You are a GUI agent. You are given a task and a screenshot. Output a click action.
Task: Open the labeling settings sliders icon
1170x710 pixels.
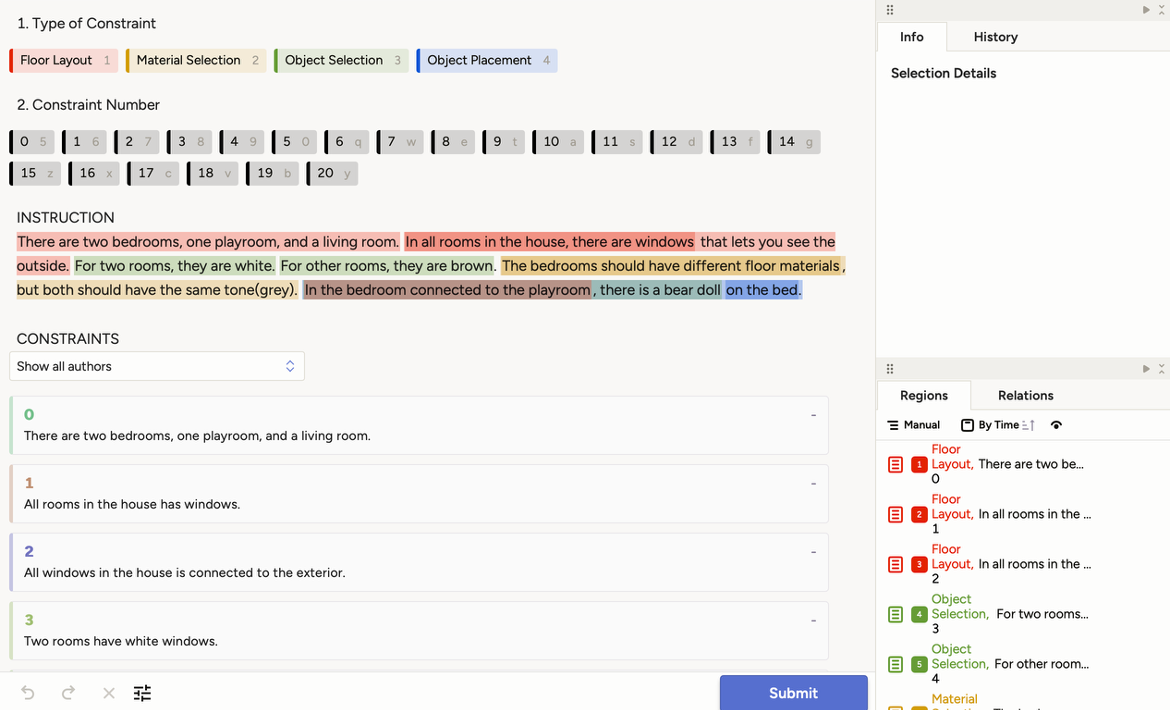pos(142,693)
